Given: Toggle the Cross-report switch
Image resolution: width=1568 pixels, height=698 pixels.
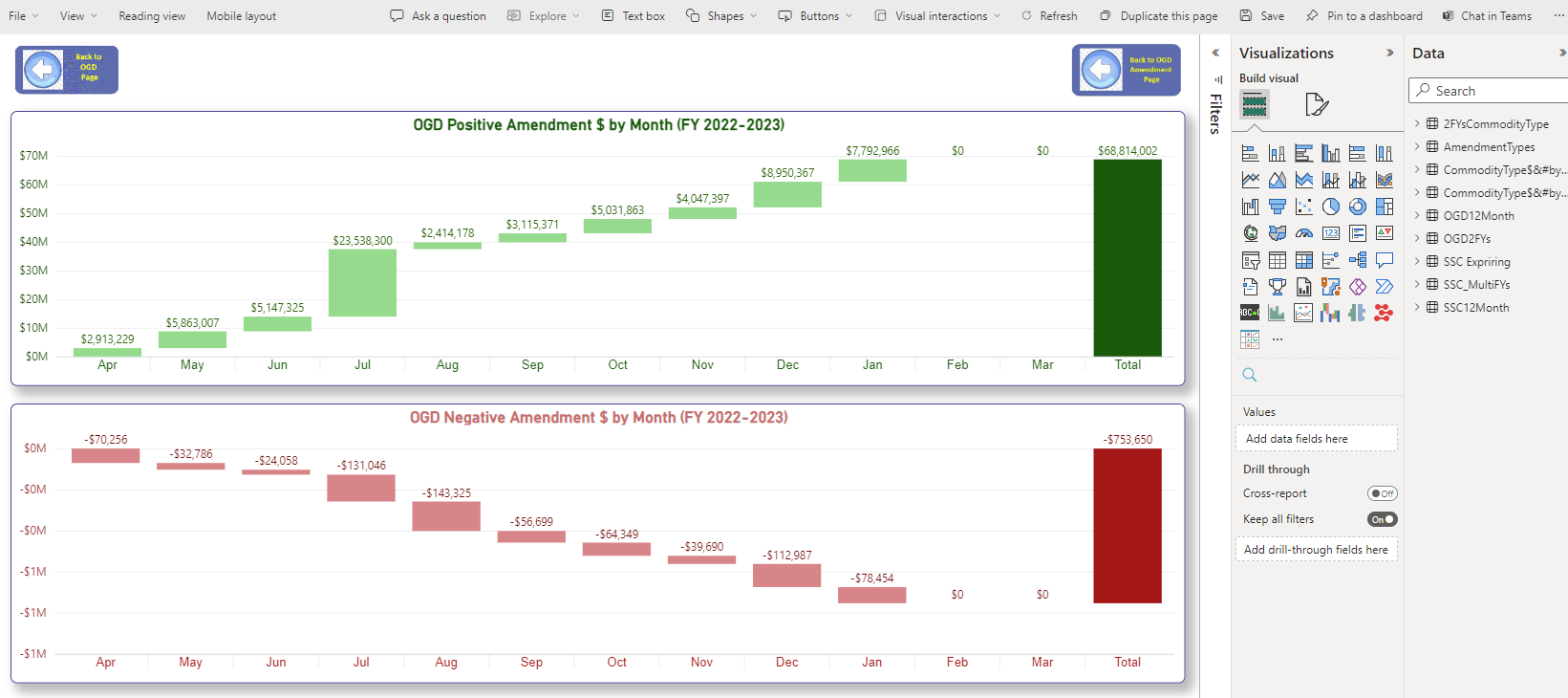Looking at the screenshot, I should pyautogui.click(x=1382, y=493).
